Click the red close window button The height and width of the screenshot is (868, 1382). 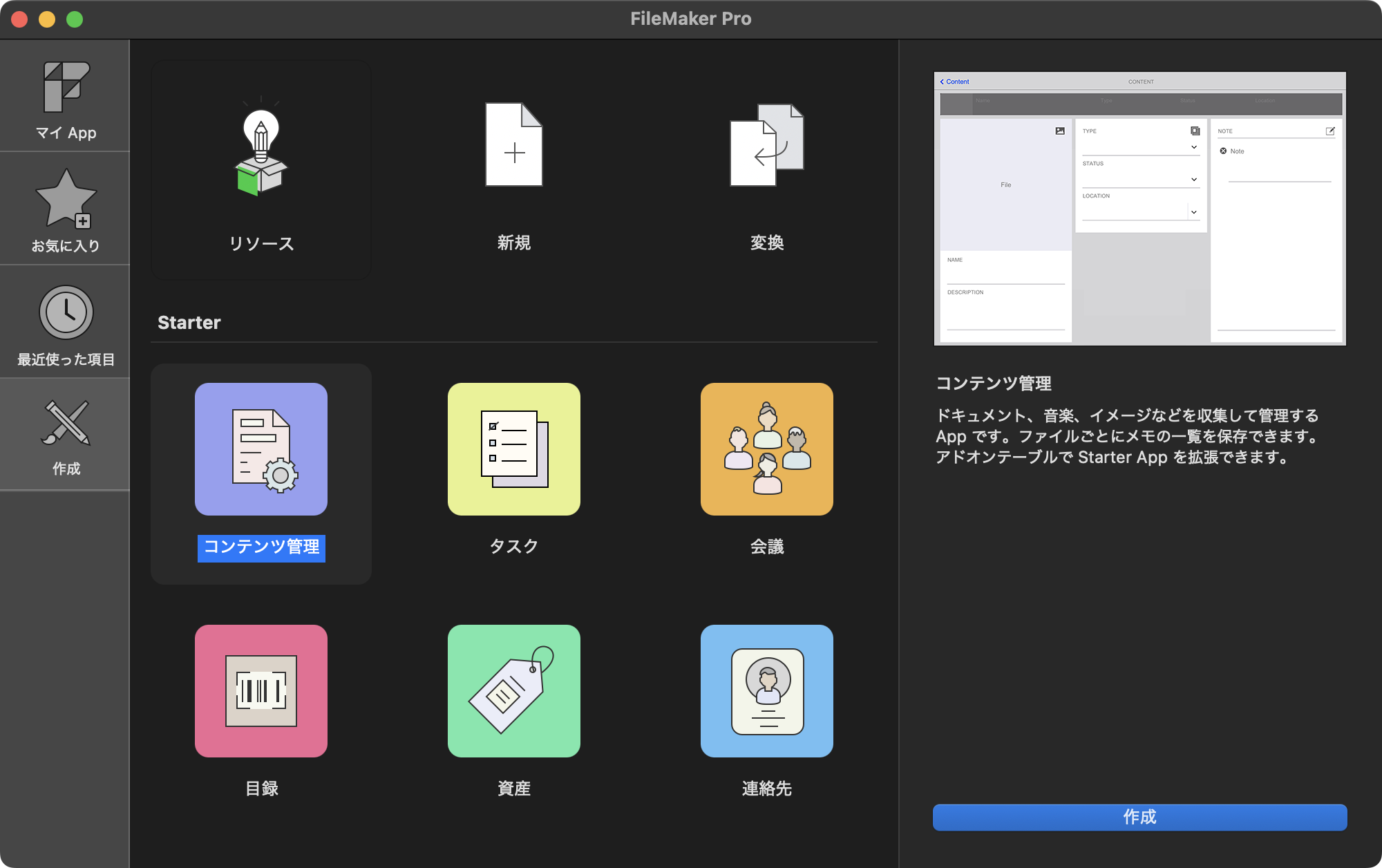19,19
